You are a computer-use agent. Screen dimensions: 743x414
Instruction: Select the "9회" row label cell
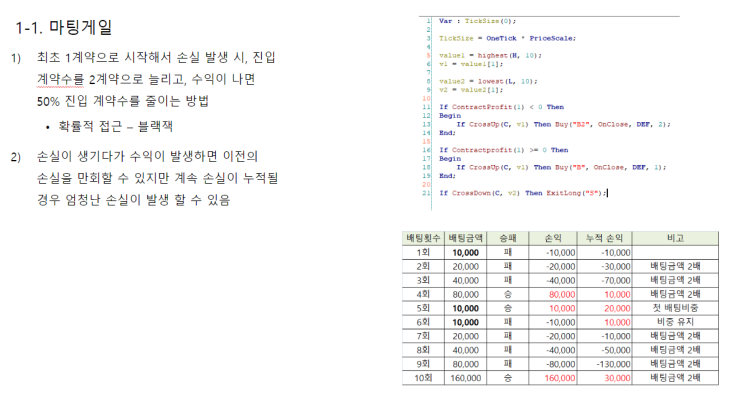tap(423, 364)
